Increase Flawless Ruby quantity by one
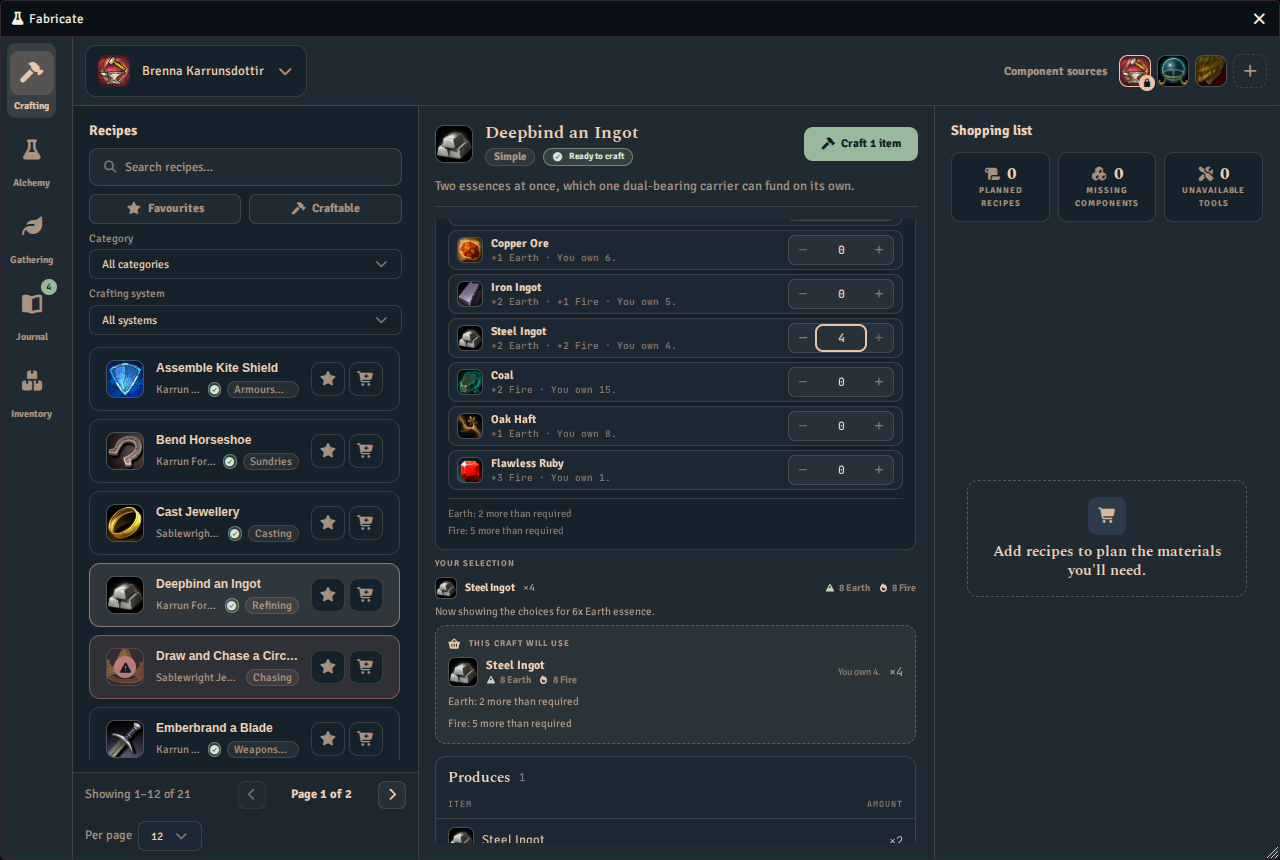This screenshot has height=860, width=1280. click(x=879, y=470)
